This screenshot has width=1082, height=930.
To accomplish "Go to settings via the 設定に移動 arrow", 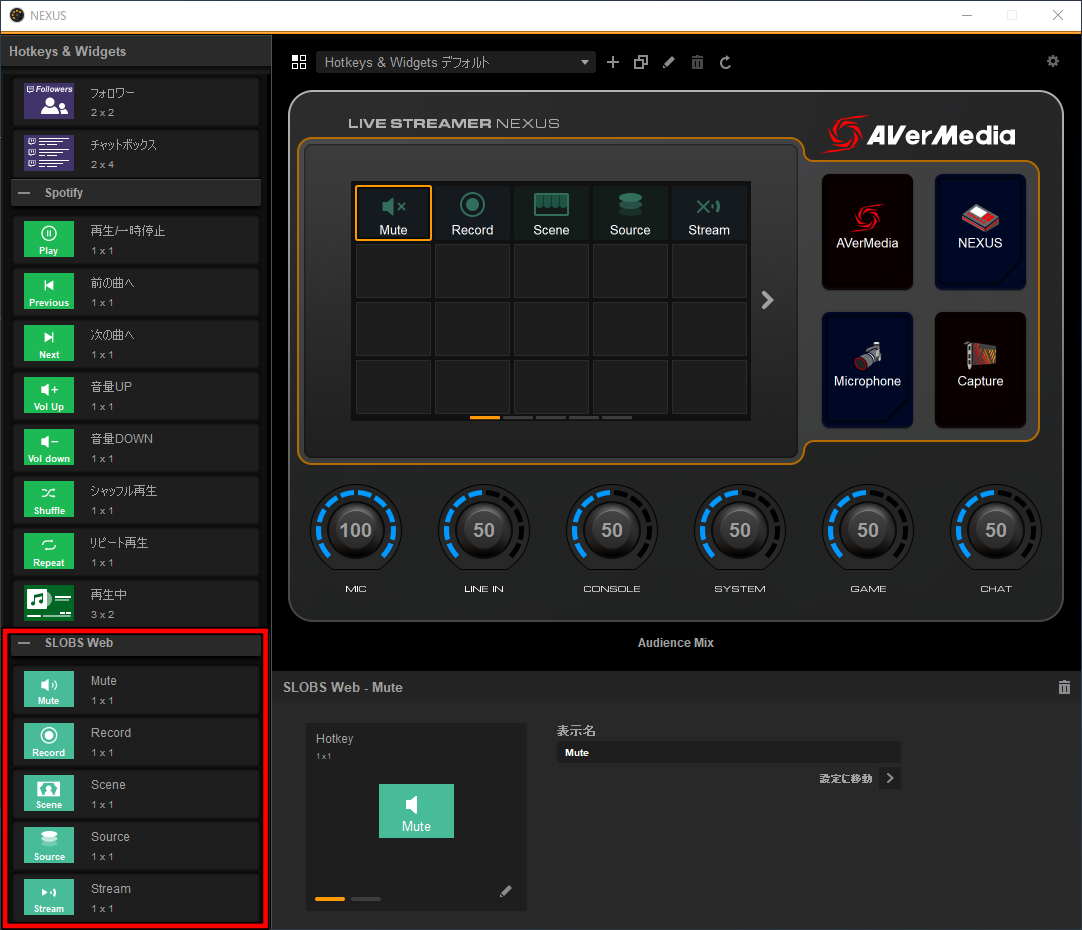I will point(890,778).
